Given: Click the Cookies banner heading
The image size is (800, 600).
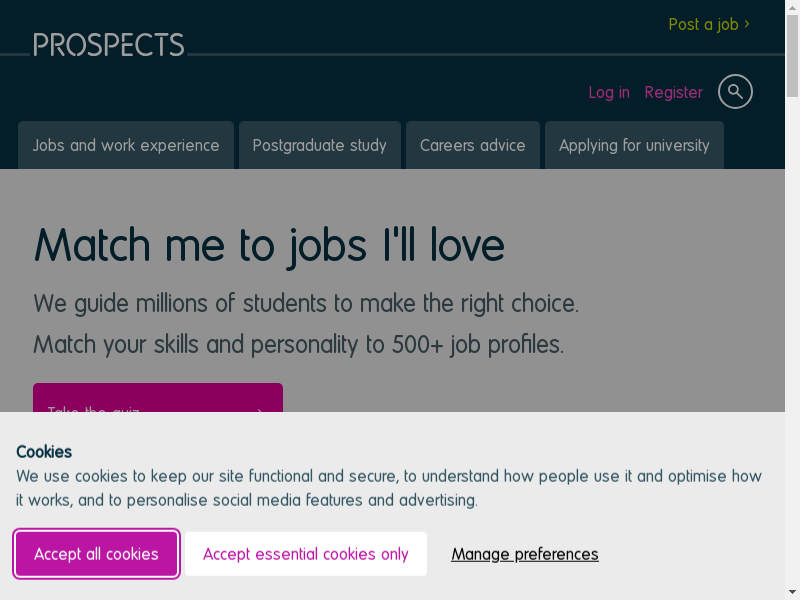Looking at the screenshot, I should coord(44,451).
